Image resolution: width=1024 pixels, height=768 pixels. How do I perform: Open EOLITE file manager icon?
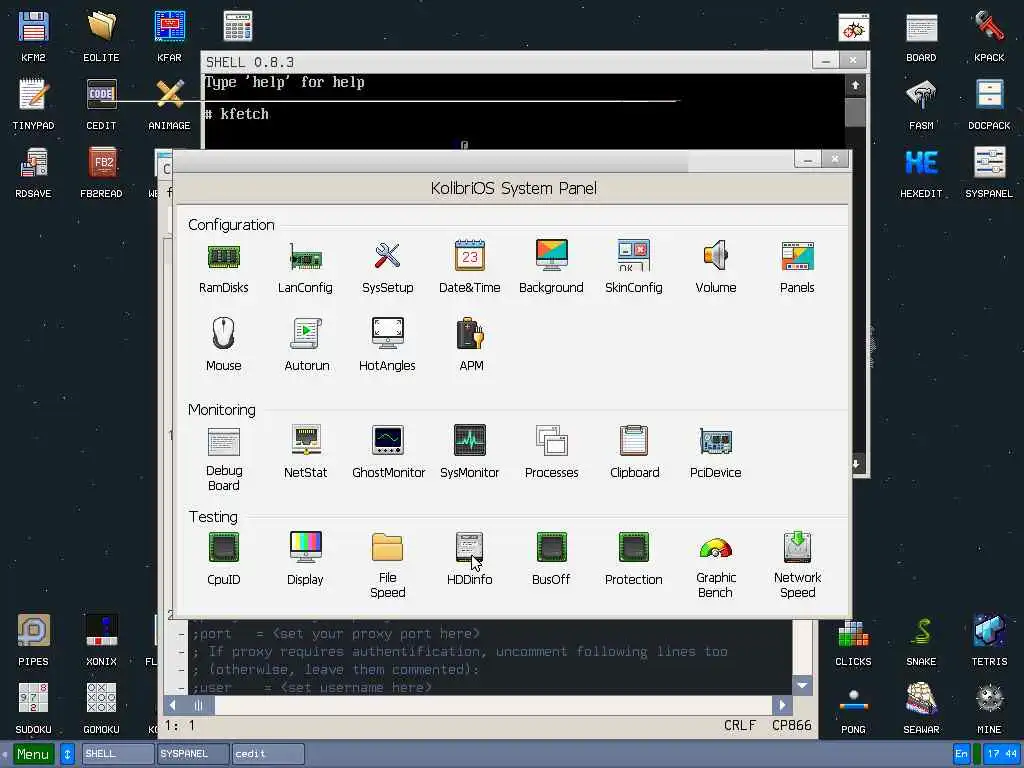[101, 37]
